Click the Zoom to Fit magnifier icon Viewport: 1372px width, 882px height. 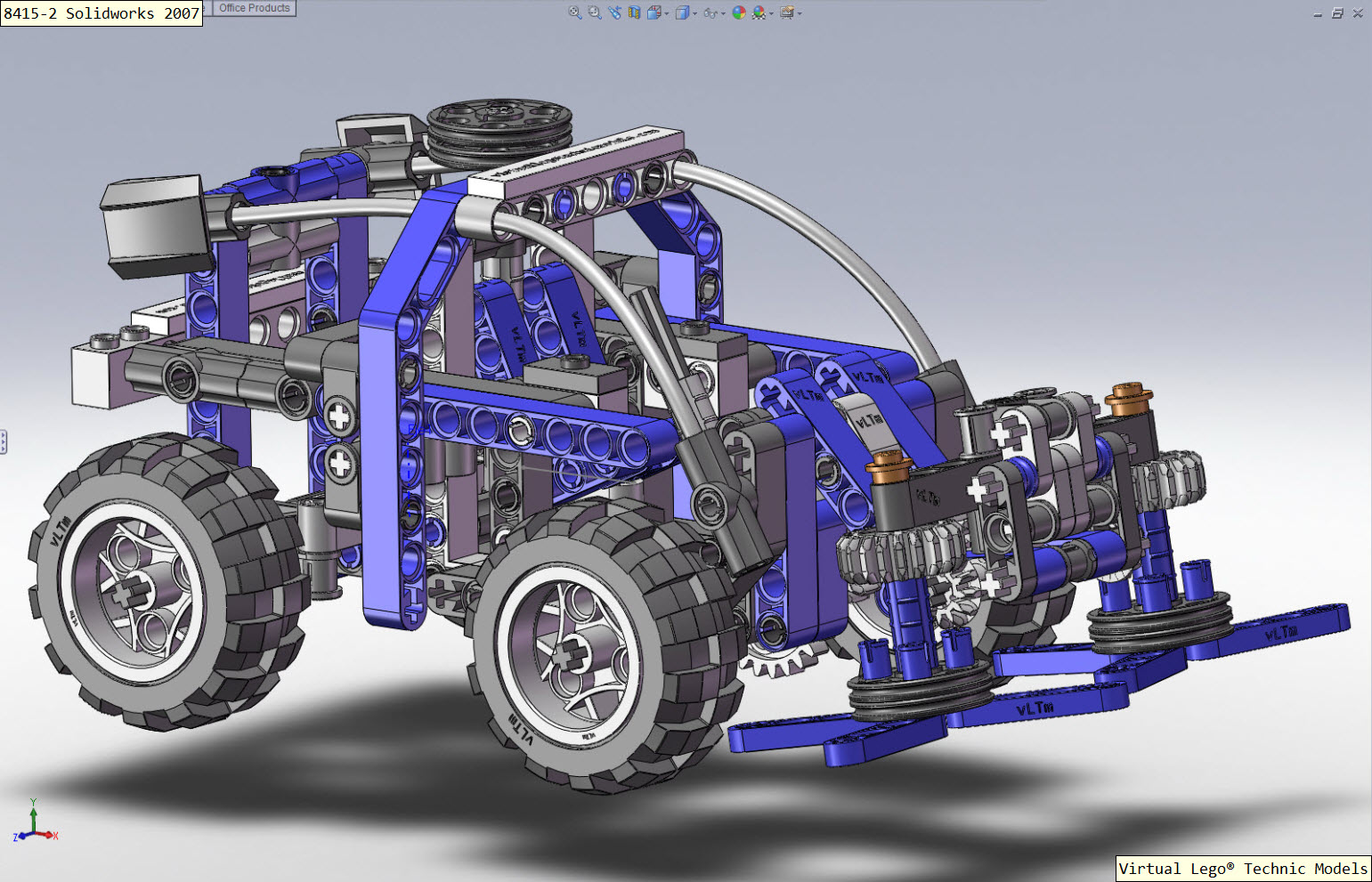coord(575,12)
